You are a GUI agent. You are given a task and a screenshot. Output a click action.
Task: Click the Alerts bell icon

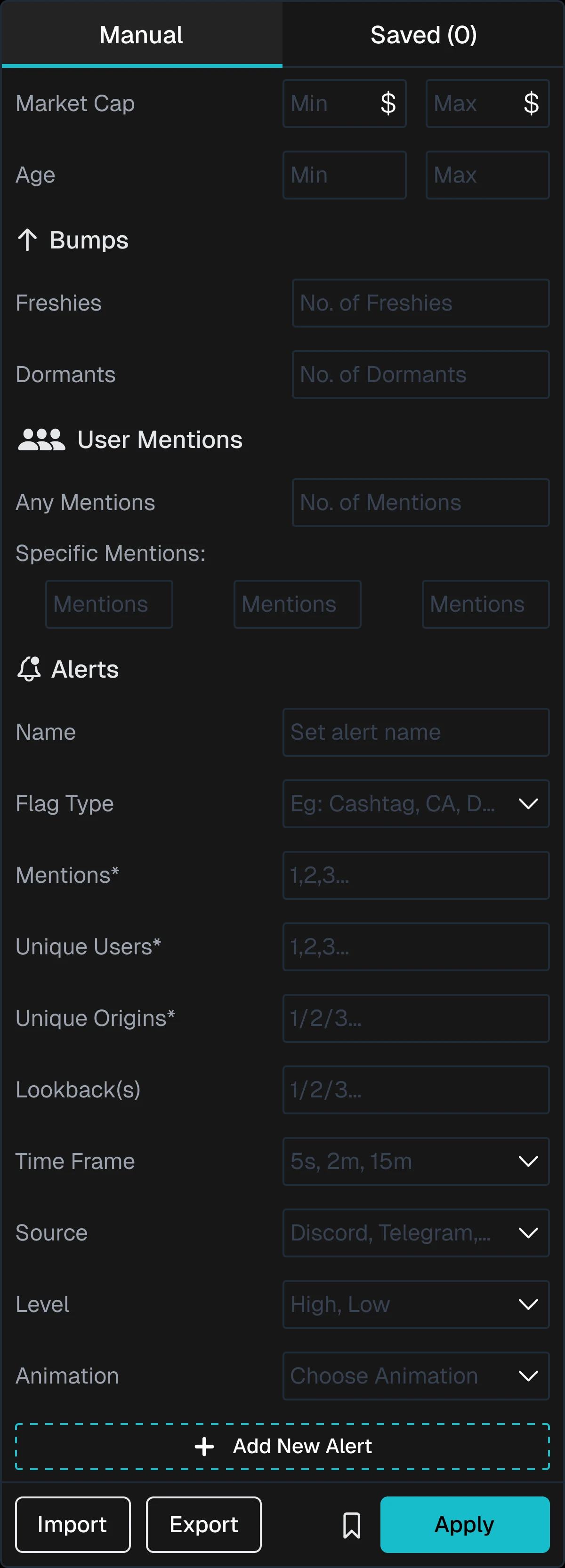coord(29,669)
